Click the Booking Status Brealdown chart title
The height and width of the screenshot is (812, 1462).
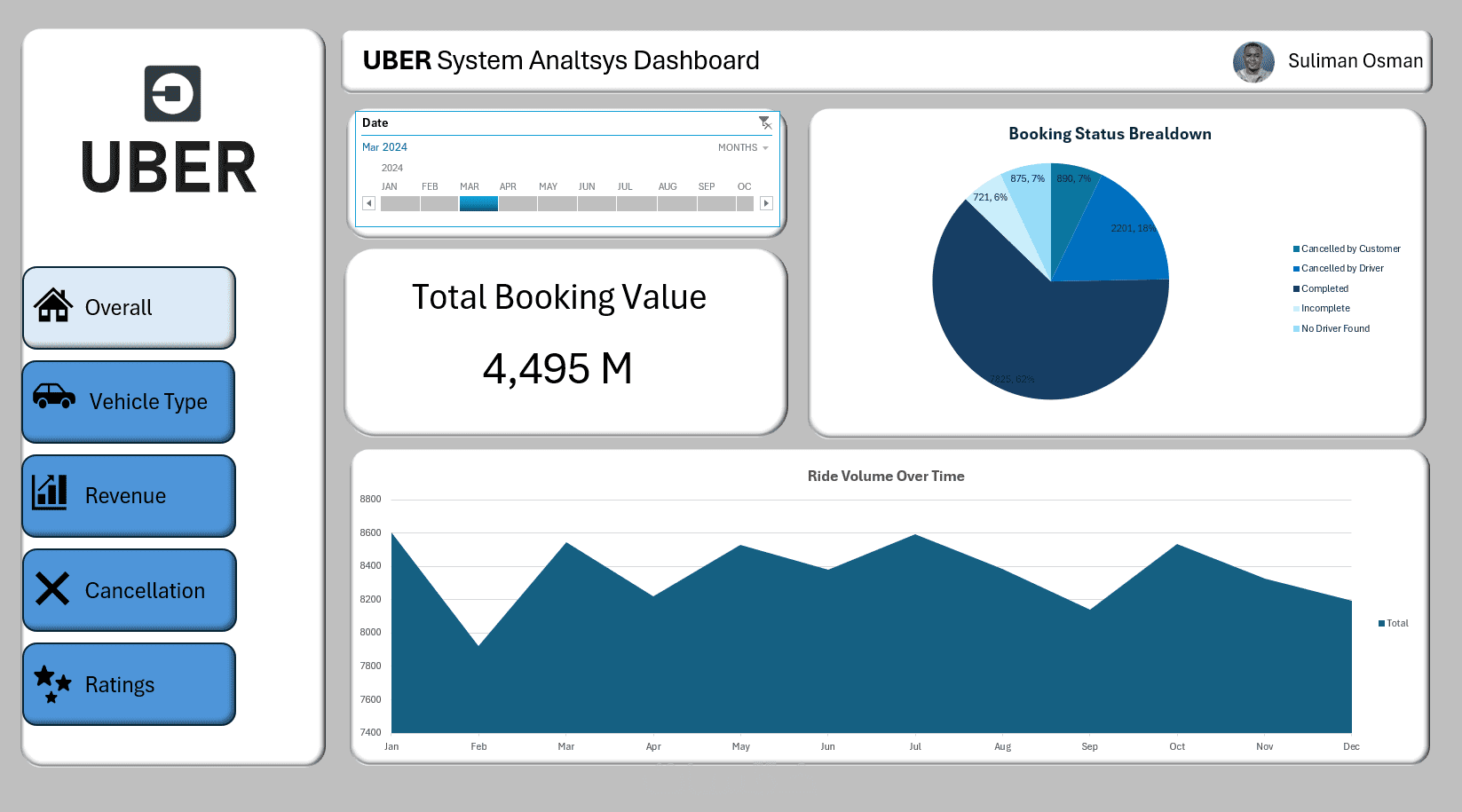point(1110,134)
